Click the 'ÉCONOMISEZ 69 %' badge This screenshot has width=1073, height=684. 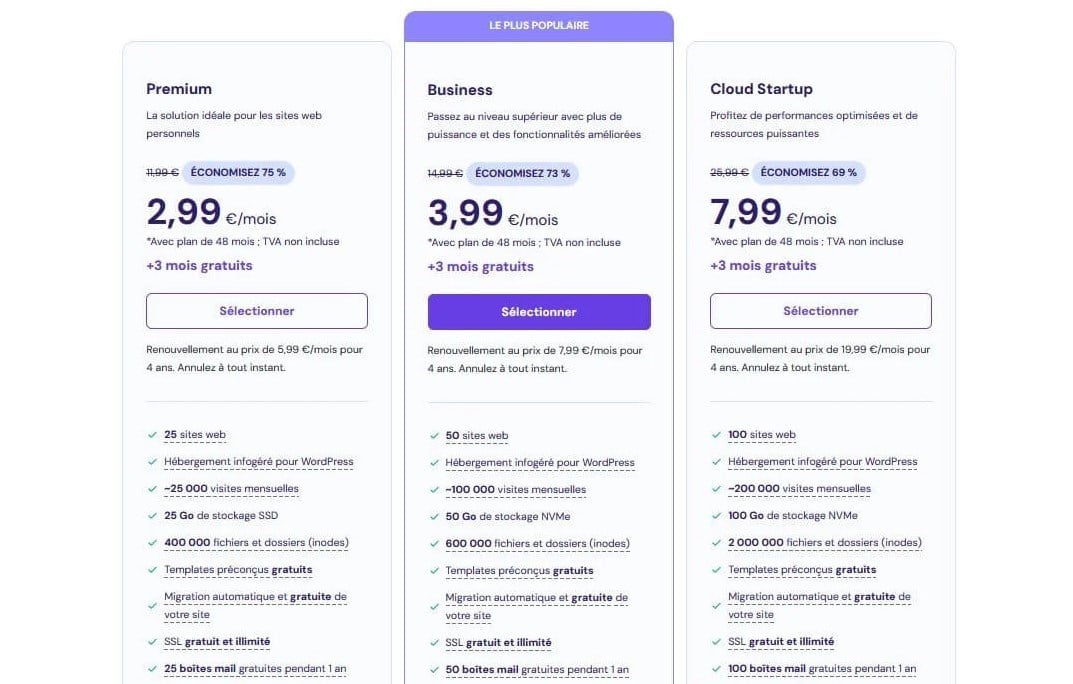(808, 172)
